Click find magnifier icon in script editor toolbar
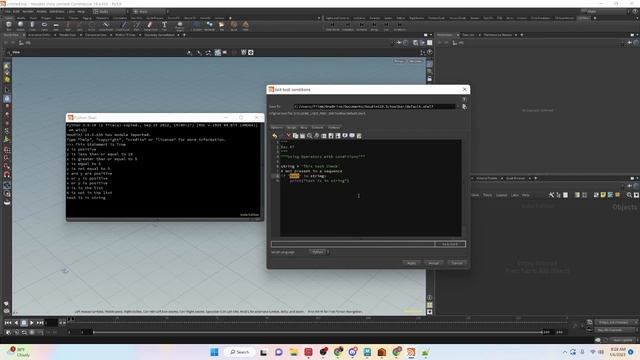 (310, 136)
